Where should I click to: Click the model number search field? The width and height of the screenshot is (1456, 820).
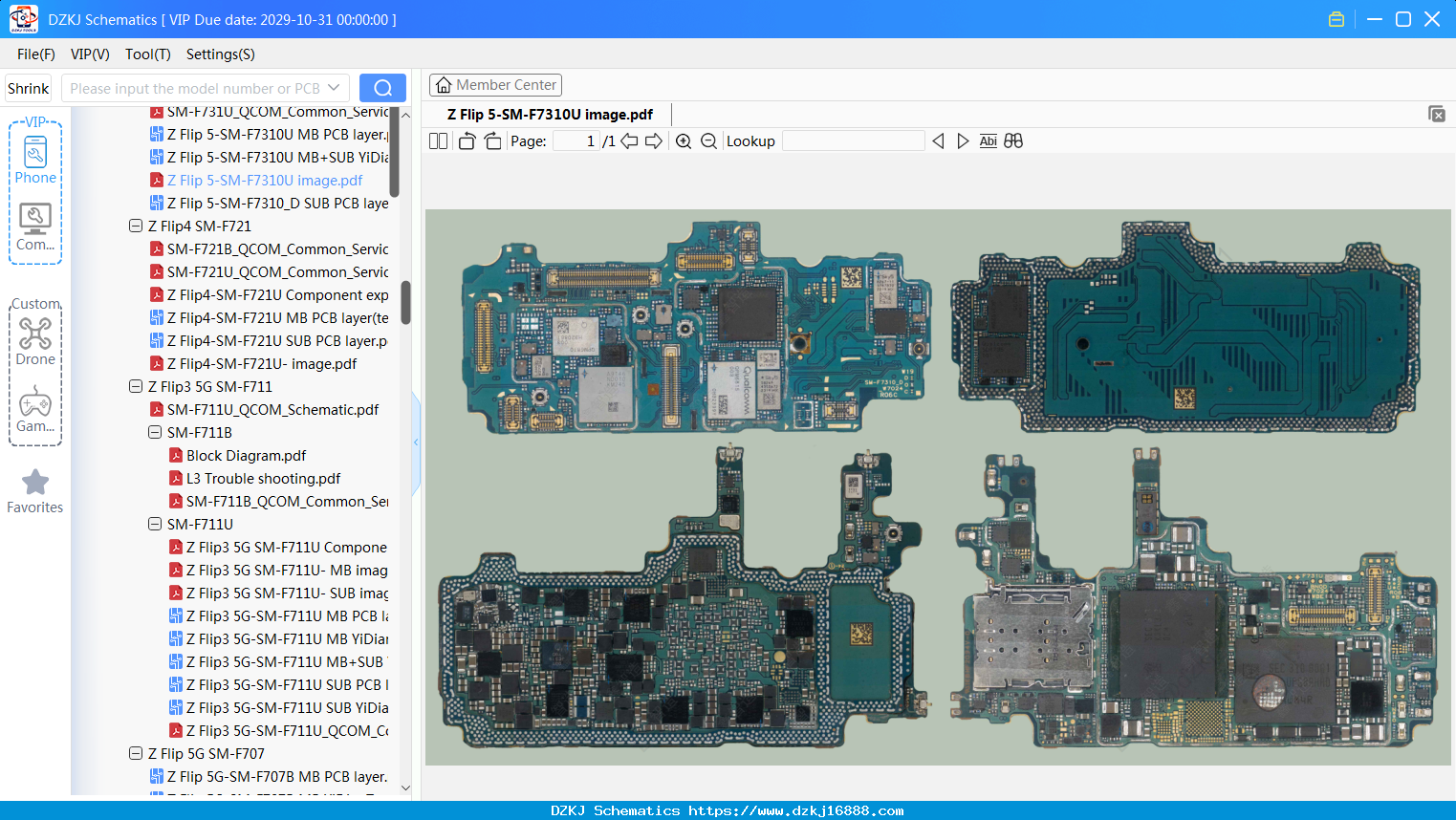click(195, 88)
